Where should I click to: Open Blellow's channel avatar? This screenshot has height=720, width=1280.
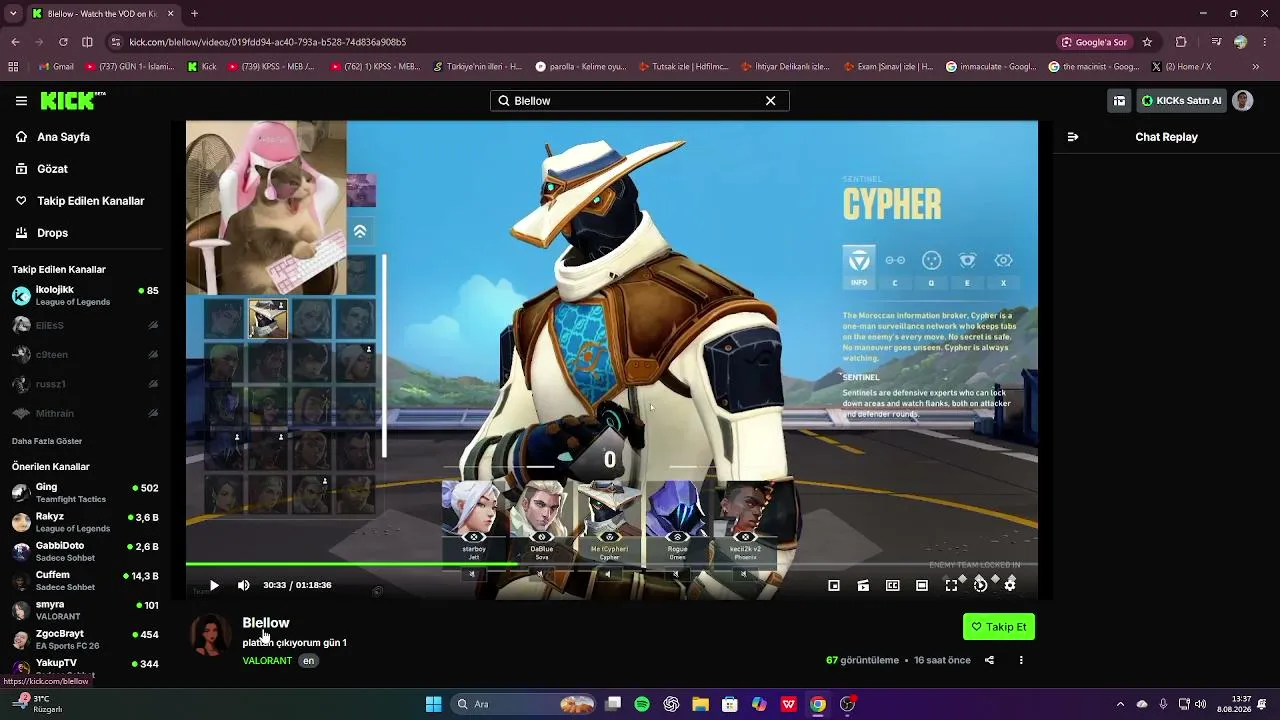211,636
